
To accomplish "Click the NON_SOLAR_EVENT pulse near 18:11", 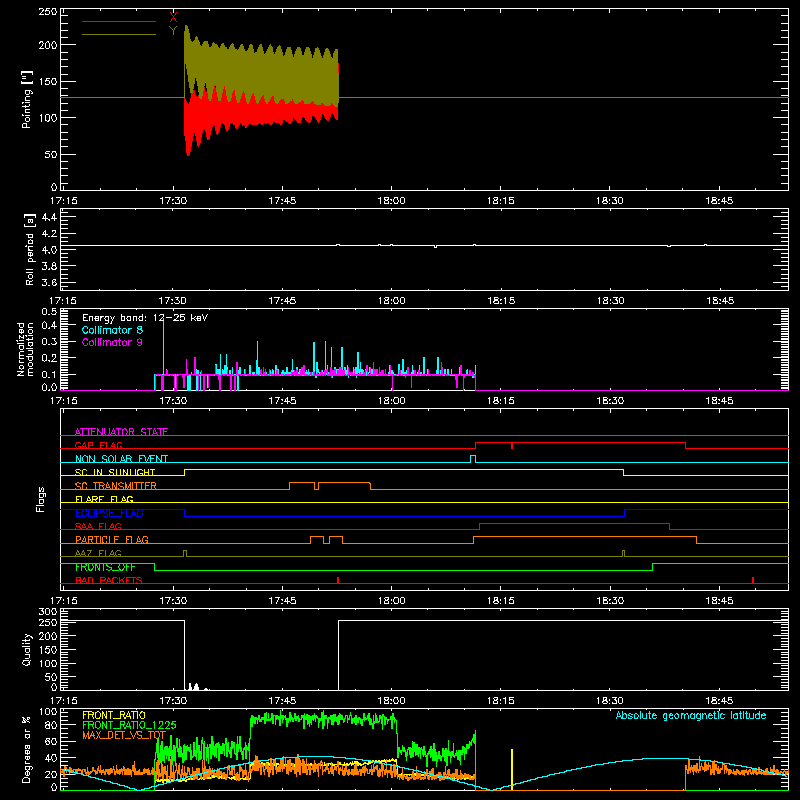I will 473,459.
